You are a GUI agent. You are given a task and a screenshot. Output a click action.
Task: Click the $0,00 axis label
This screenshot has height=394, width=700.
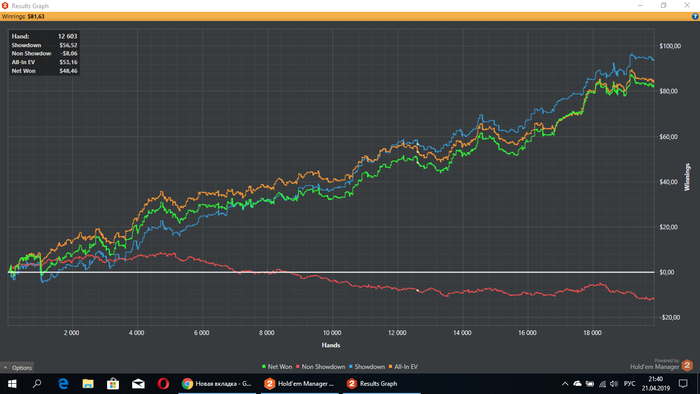tap(667, 272)
